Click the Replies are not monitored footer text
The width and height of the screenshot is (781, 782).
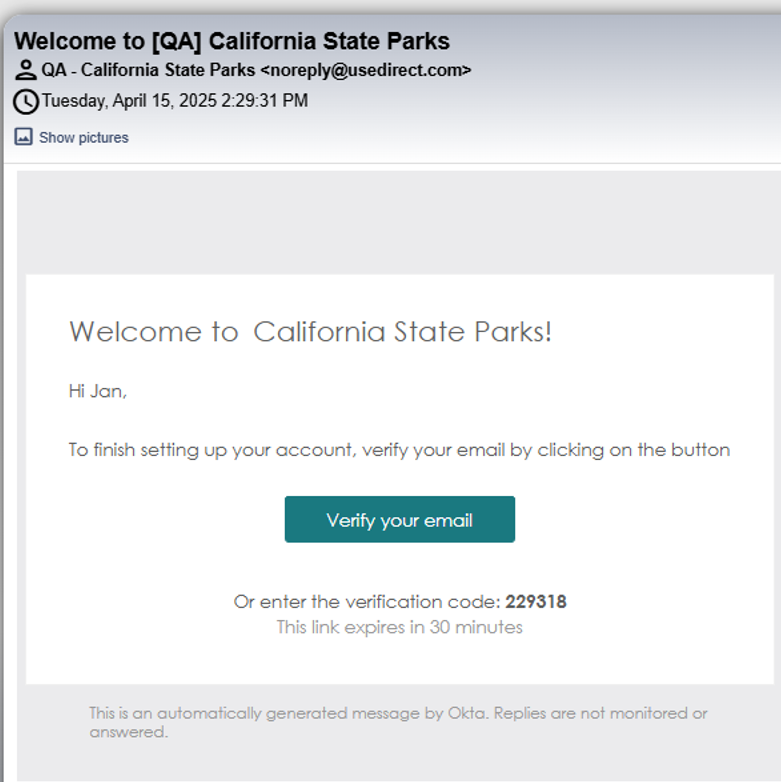600,713
